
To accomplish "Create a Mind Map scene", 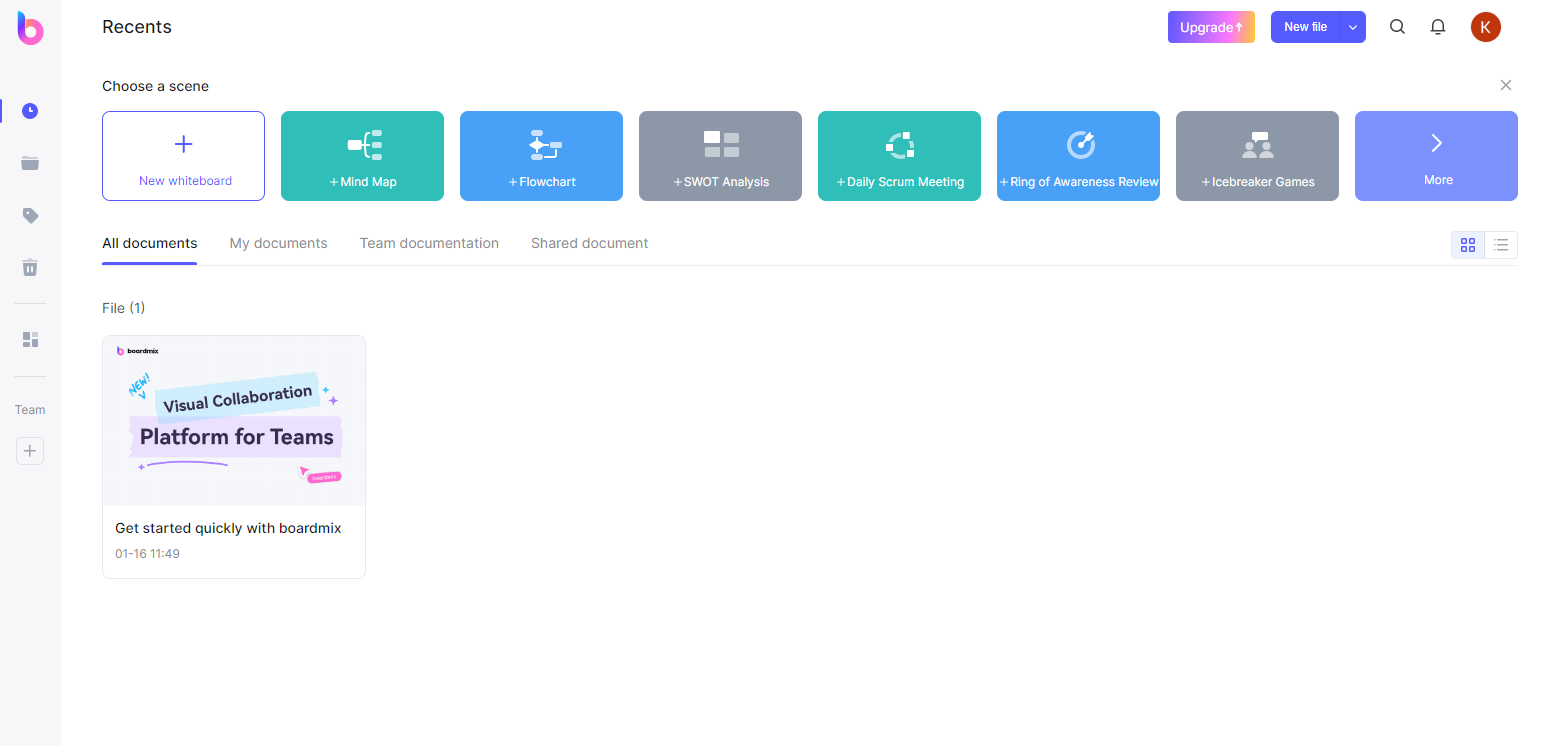I will 362,156.
